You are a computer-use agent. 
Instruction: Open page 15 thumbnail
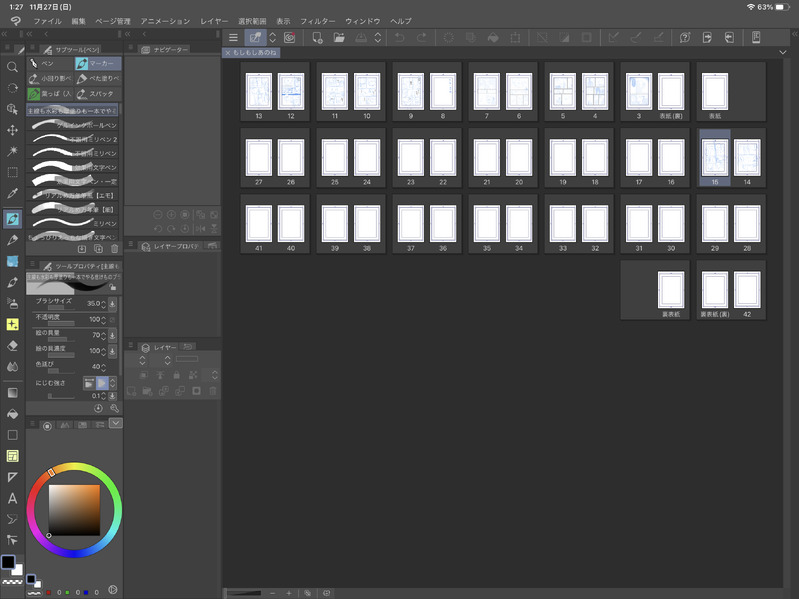pos(714,157)
